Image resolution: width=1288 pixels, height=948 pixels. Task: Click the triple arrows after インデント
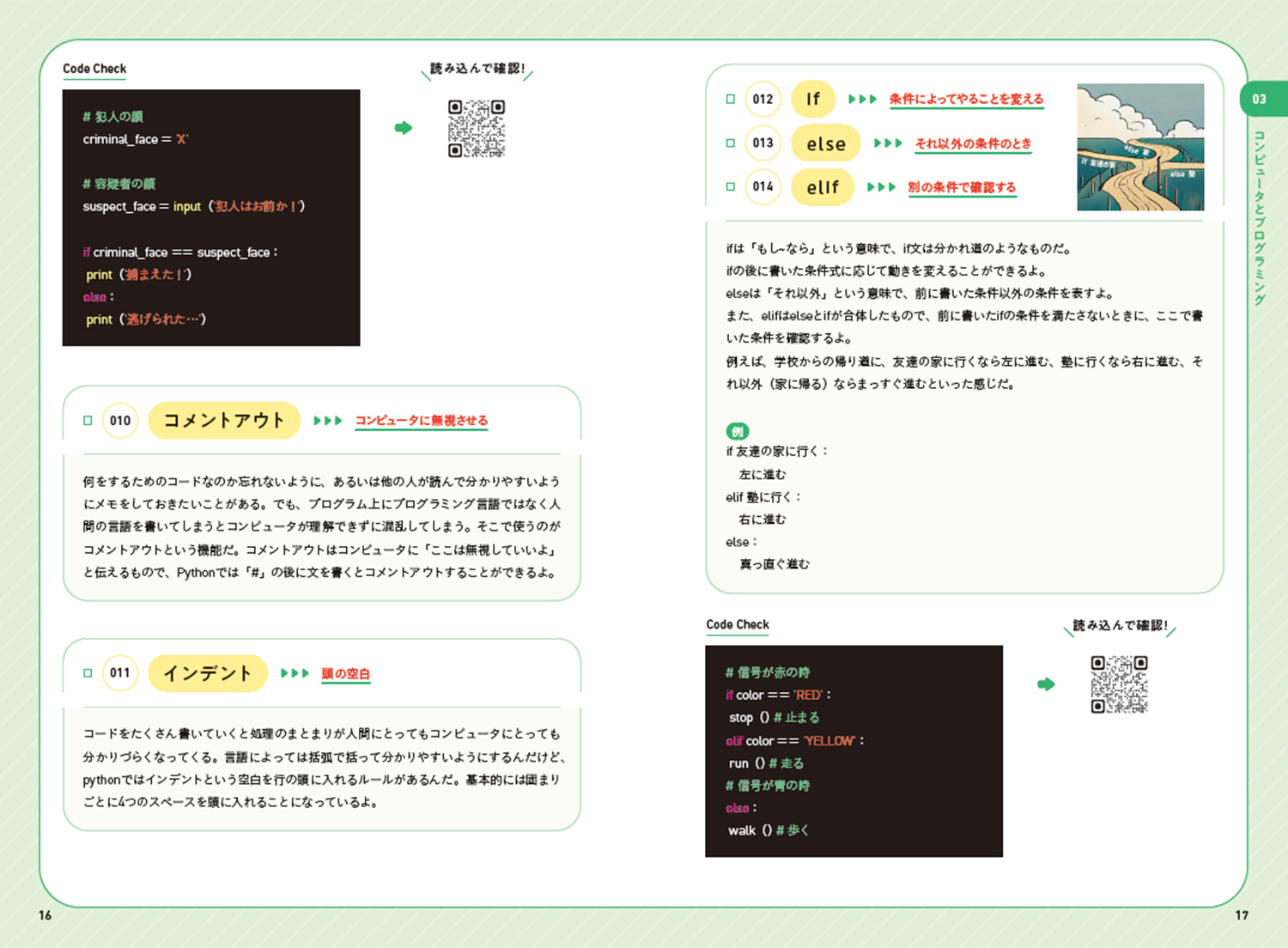click(295, 673)
